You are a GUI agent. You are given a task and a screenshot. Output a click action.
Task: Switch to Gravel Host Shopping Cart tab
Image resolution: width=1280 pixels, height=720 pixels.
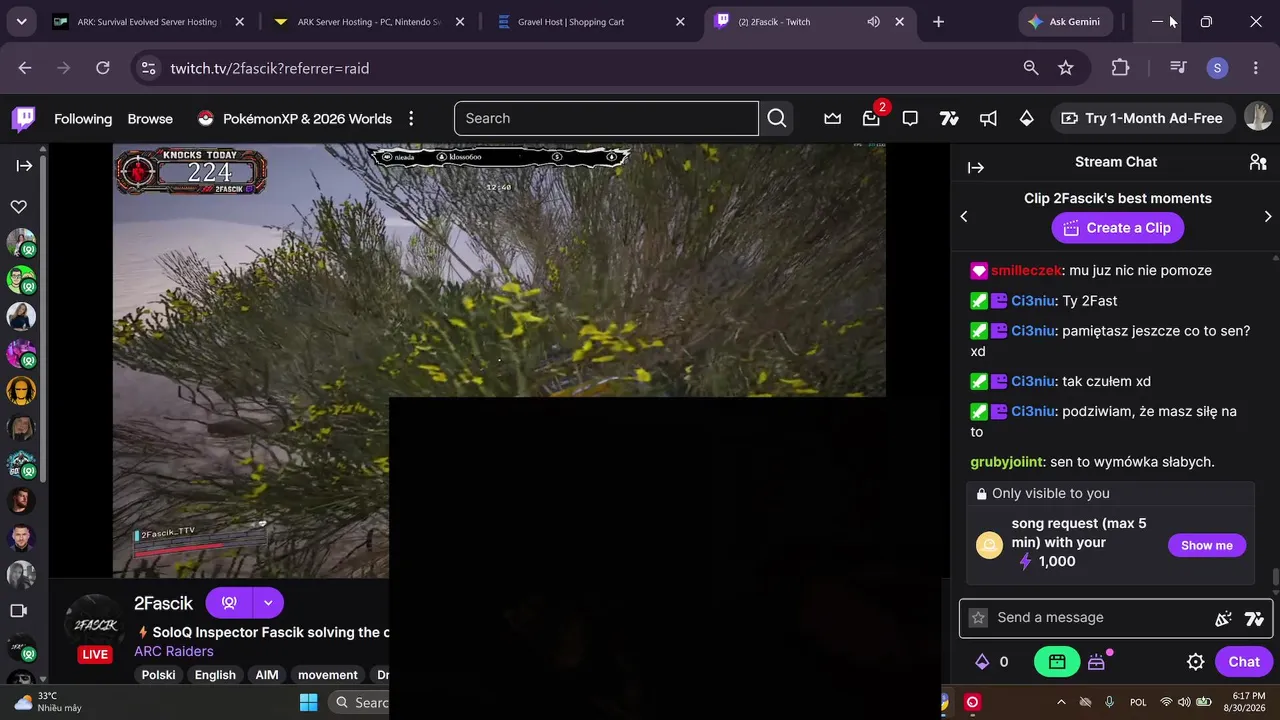[x=590, y=22]
